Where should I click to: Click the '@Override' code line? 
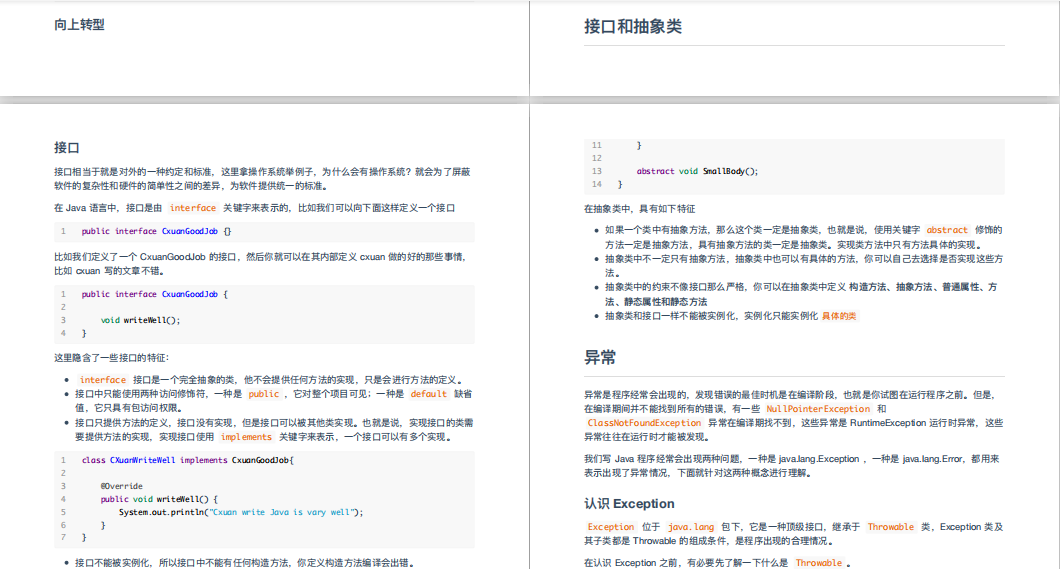[x=122, y=486]
